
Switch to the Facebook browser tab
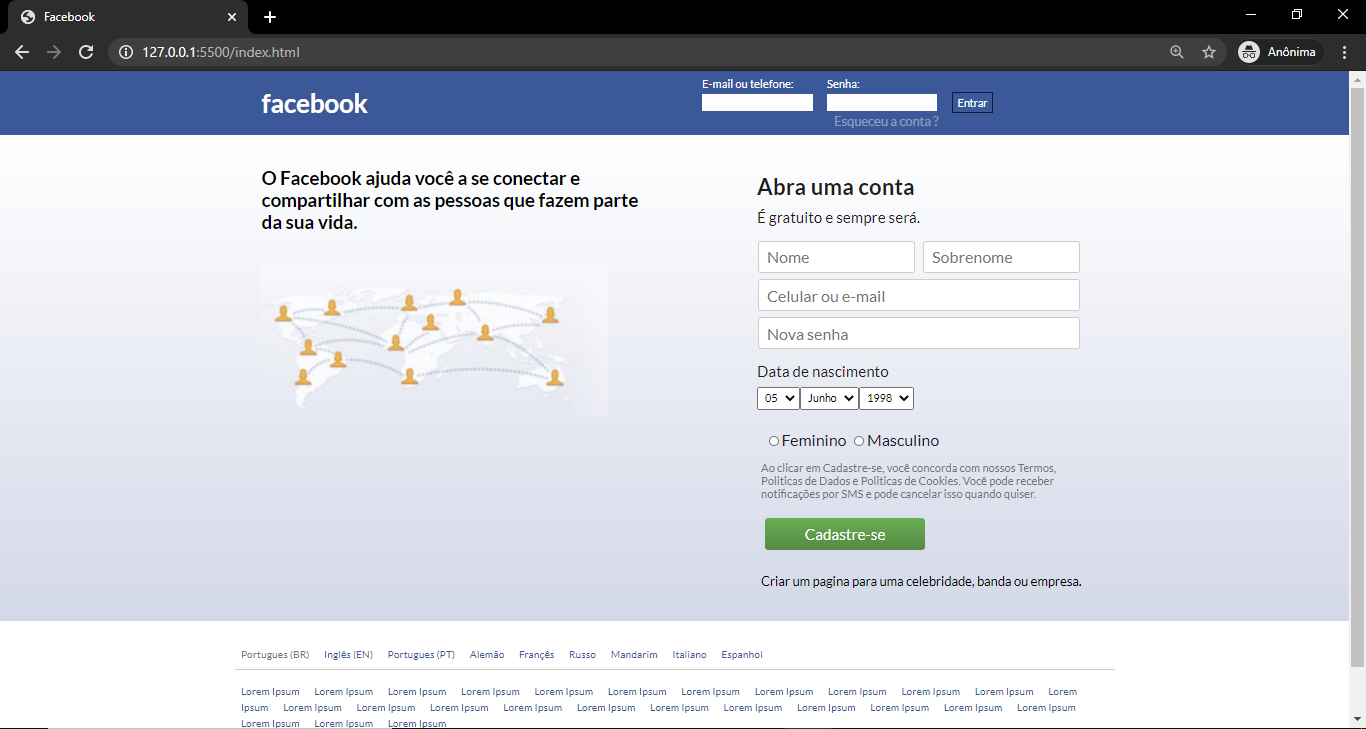[x=120, y=16]
